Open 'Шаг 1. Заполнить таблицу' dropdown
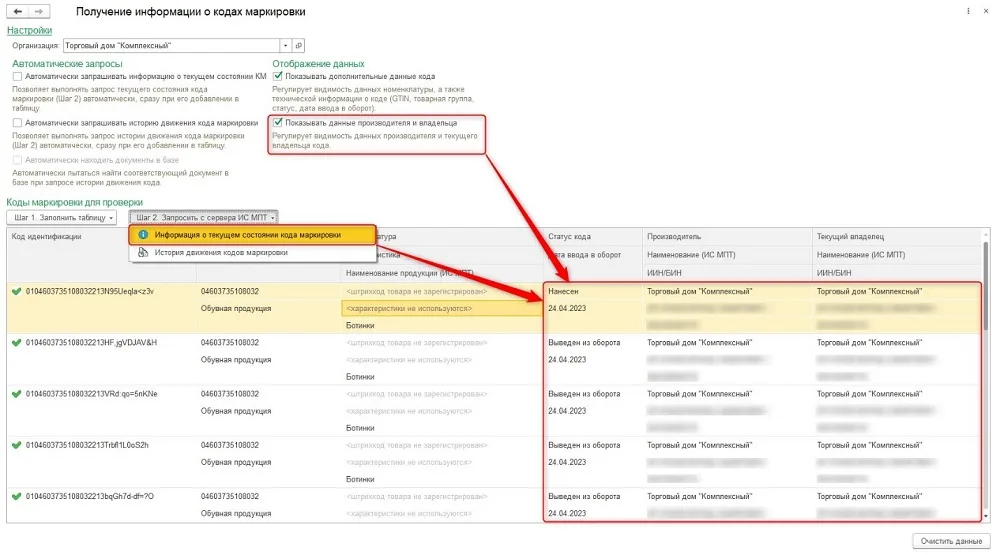This screenshot has height=555, width=1000. point(62,218)
